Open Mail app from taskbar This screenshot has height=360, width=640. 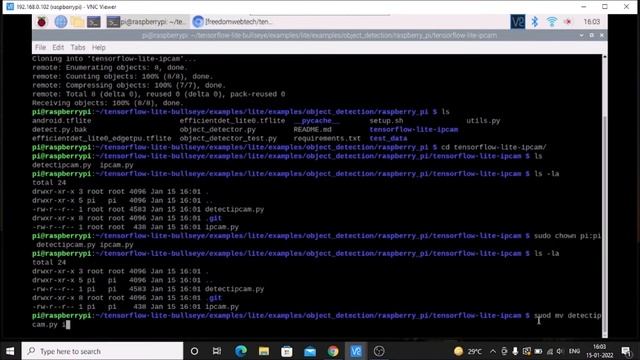point(310,351)
